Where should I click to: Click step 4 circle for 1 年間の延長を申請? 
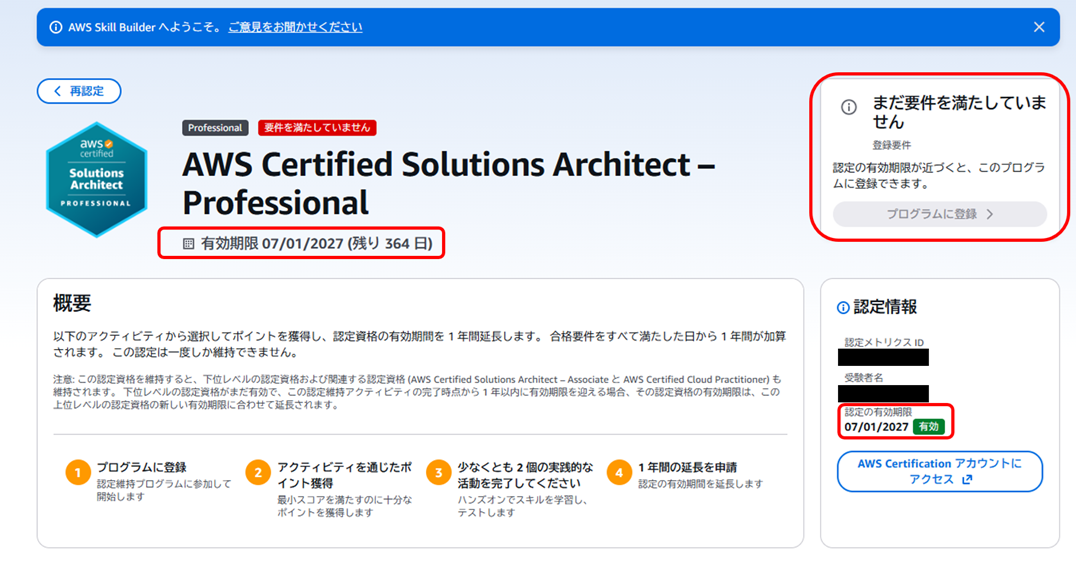(x=619, y=473)
